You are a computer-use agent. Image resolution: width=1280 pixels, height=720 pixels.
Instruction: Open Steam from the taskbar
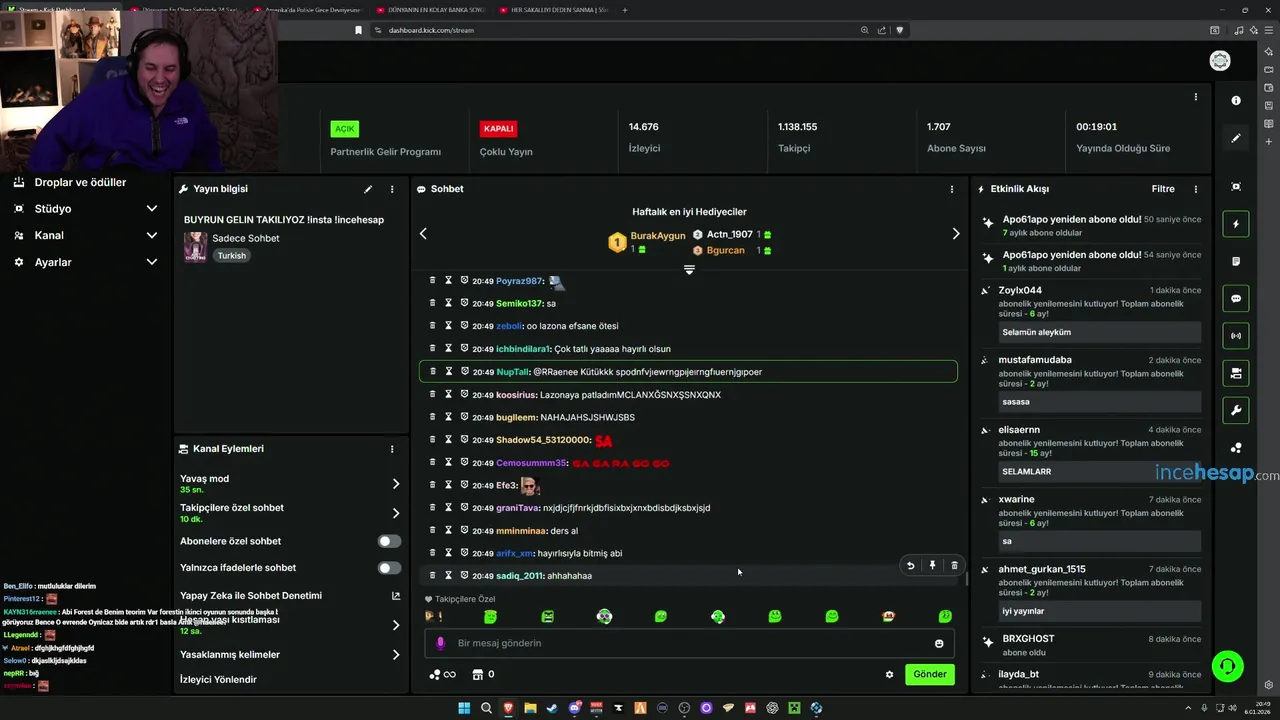coord(552,708)
